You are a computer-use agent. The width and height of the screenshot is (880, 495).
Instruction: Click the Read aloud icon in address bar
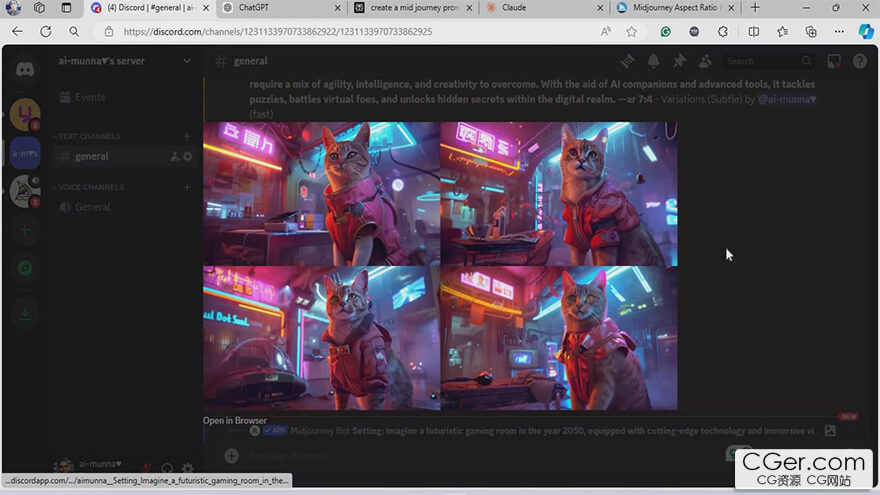click(x=606, y=31)
